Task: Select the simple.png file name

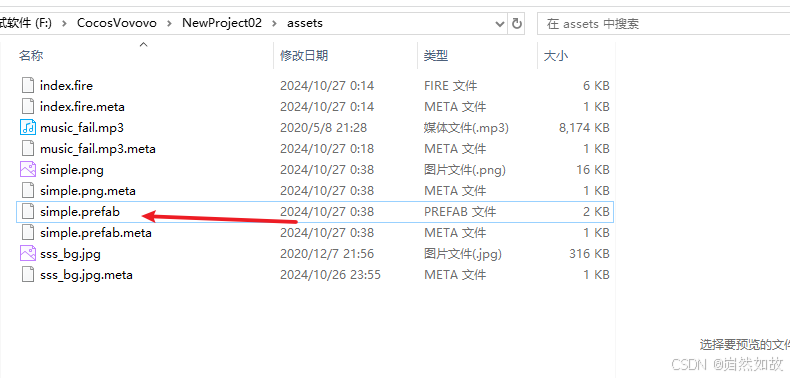Action: point(72,170)
